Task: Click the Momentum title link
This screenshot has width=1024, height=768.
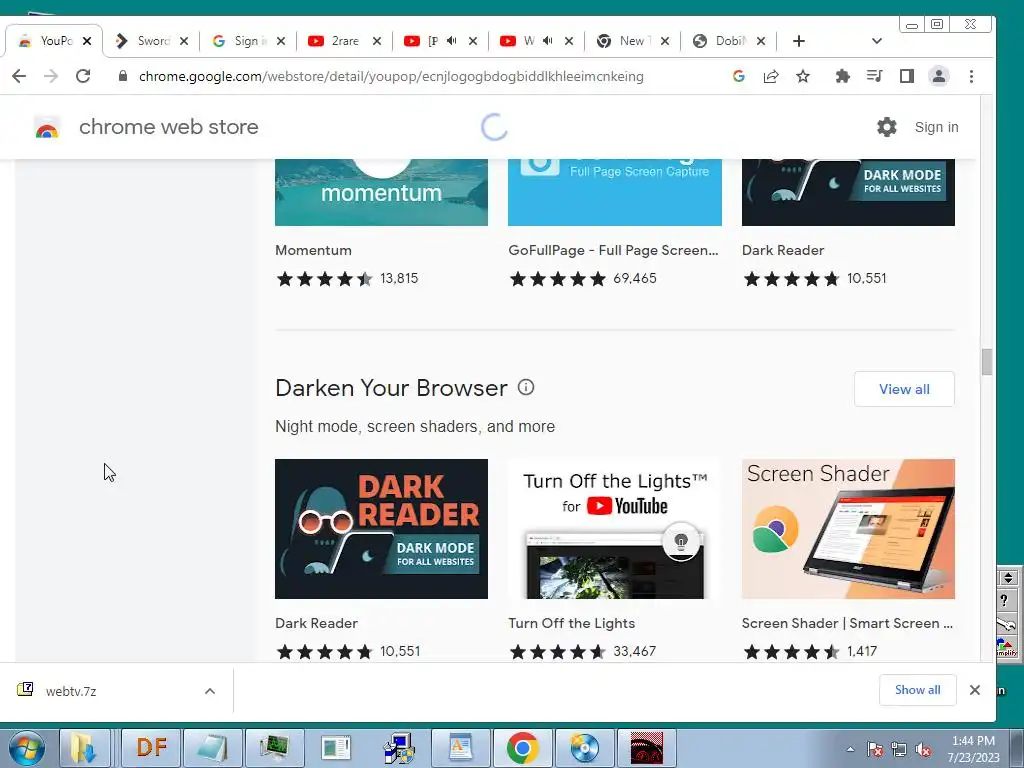Action: [x=313, y=250]
